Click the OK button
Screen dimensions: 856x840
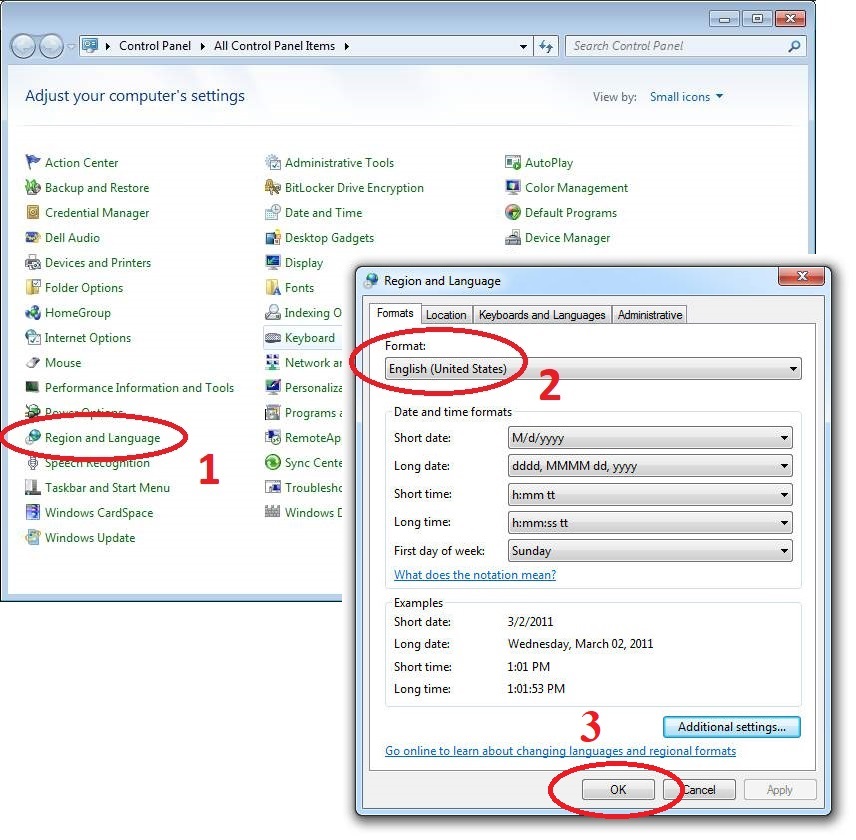[618, 790]
